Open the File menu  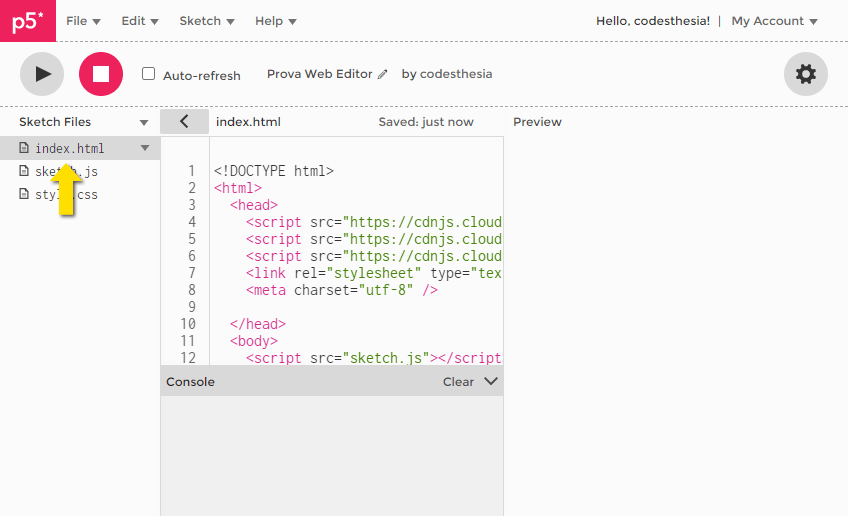coord(83,21)
